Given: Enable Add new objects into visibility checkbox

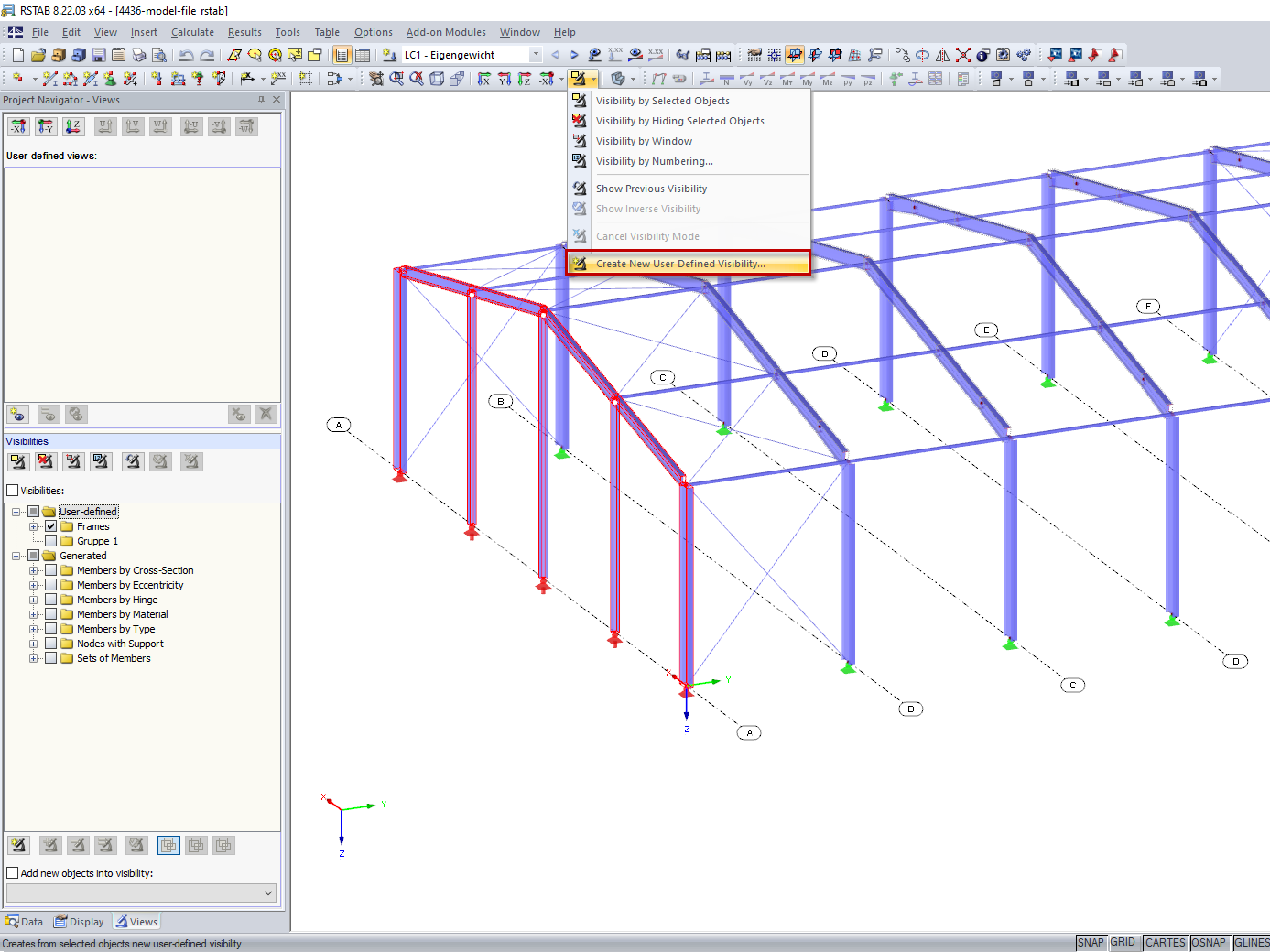Looking at the screenshot, I should pyautogui.click(x=13, y=873).
